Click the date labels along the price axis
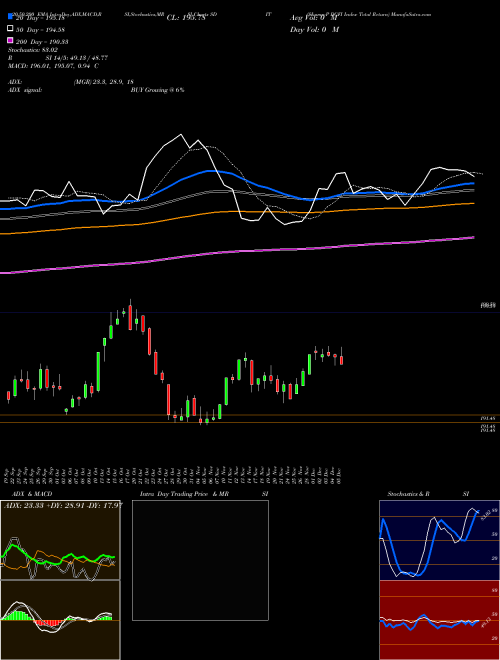 coord(173,474)
